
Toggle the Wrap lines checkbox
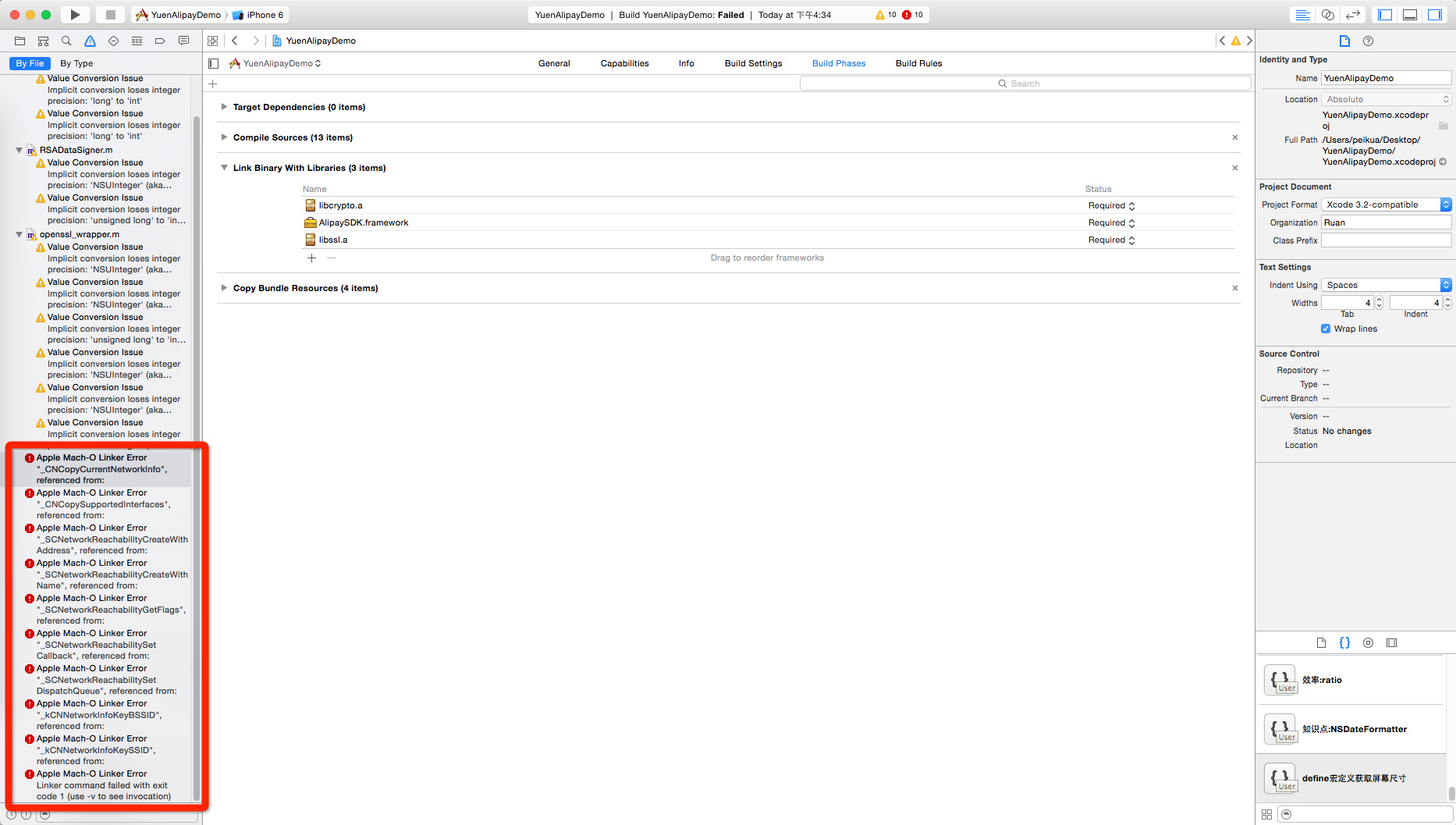[1326, 329]
